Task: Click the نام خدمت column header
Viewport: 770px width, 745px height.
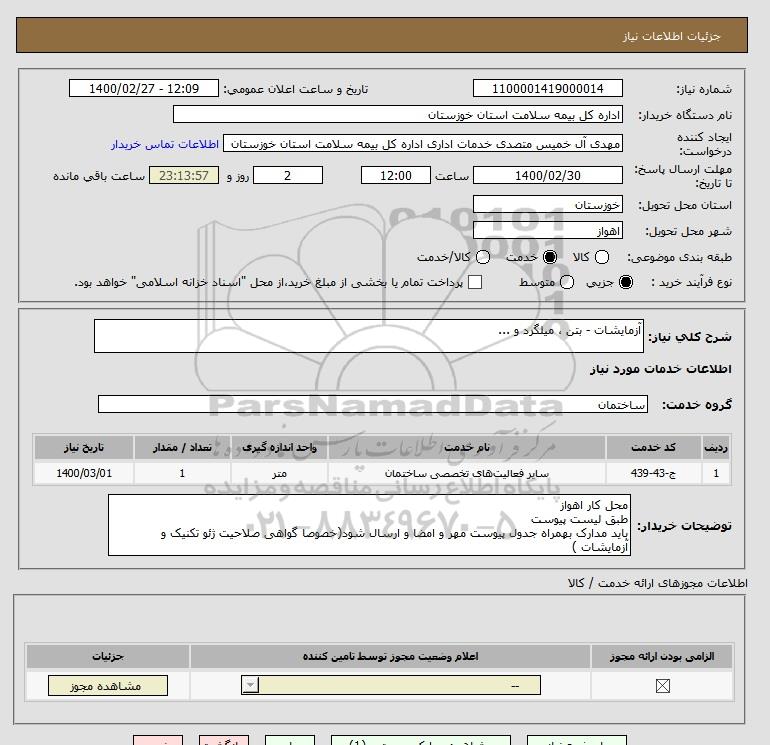Action: pos(467,447)
